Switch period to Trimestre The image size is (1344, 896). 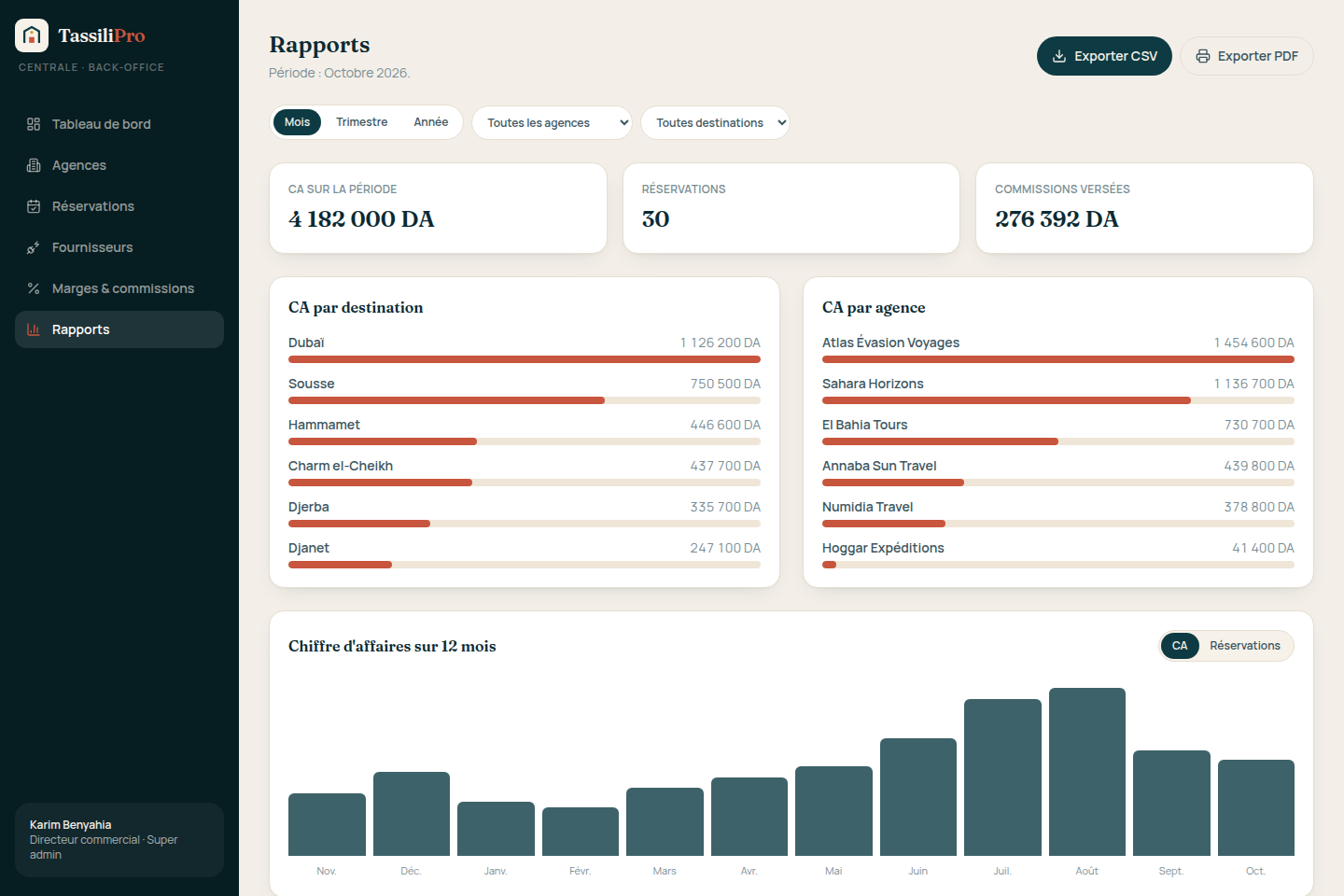coord(362,122)
